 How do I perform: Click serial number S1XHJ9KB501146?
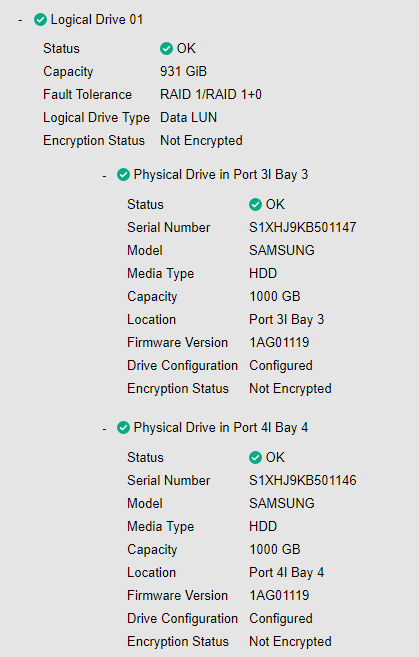tap(303, 481)
